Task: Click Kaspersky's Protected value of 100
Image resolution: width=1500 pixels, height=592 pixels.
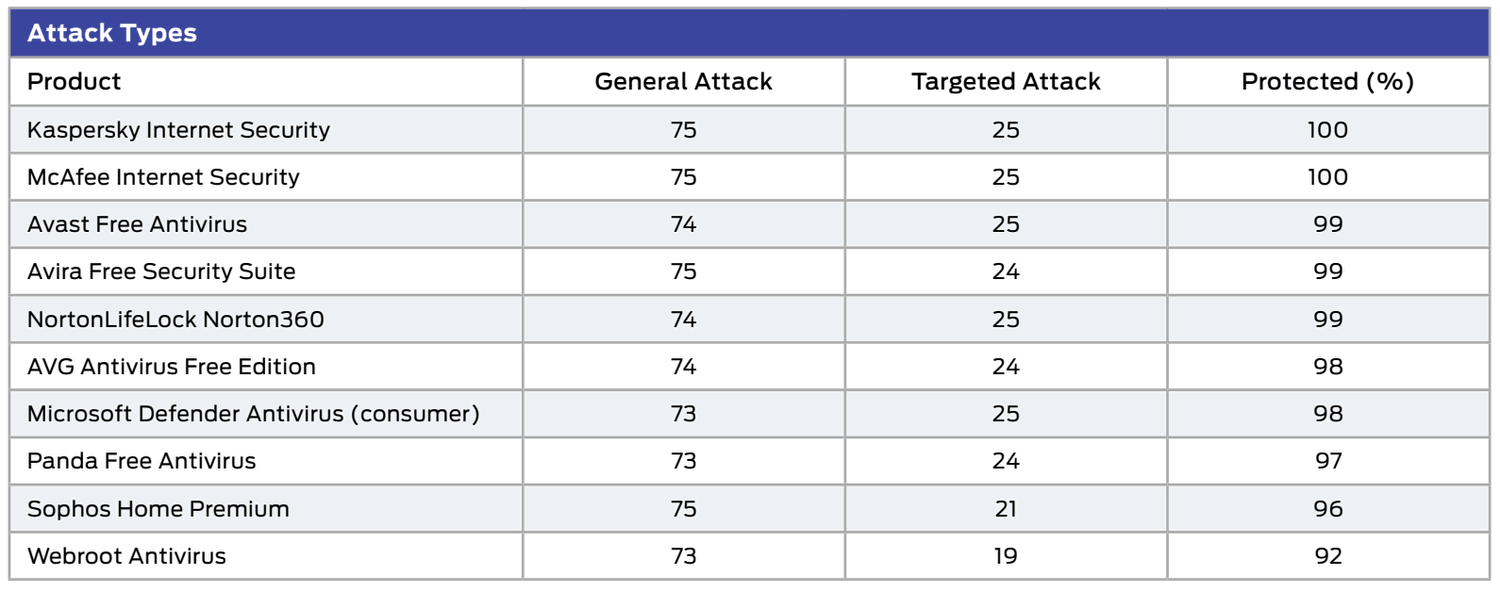Action: [x=1328, y=130]
